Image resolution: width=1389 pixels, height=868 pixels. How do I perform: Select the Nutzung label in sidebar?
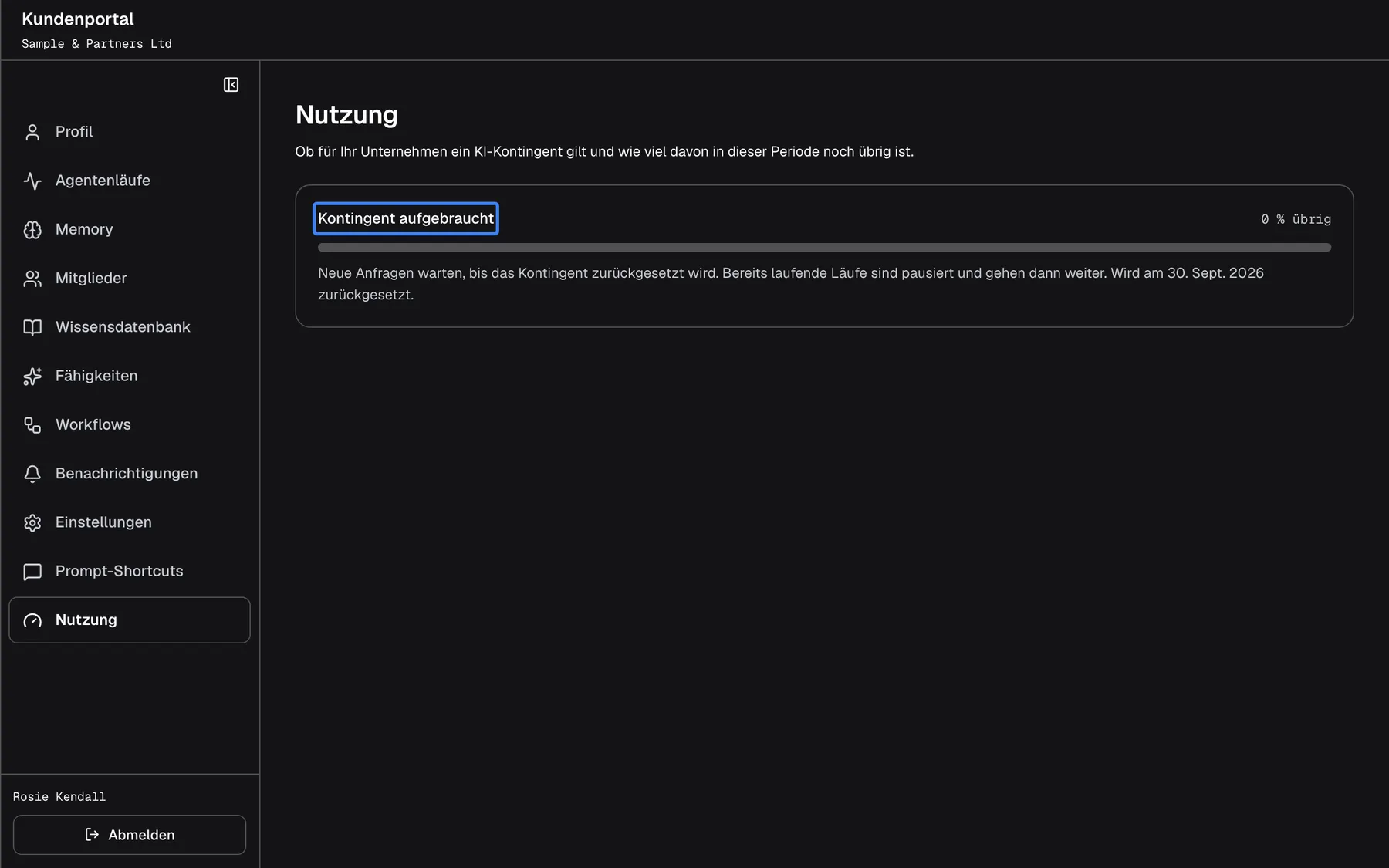[x=86, y=620]
